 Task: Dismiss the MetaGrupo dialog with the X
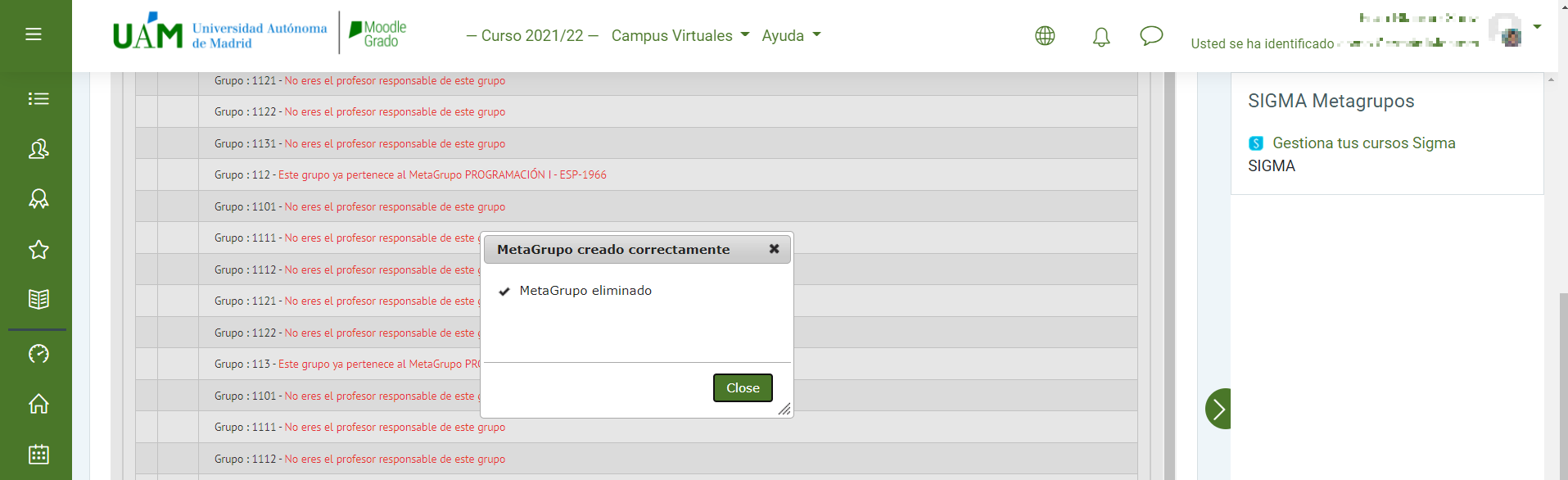click(774, 249)
